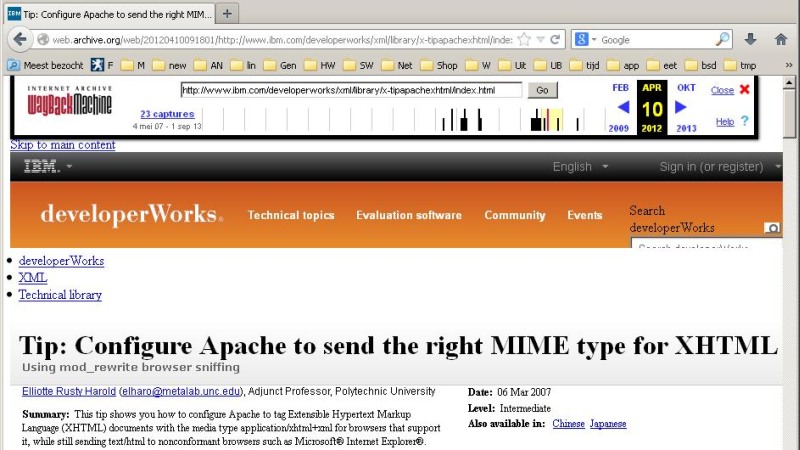800x450 pixels.
Task: Click the magnifier icon in the Google search box
Action: point(722,39)
